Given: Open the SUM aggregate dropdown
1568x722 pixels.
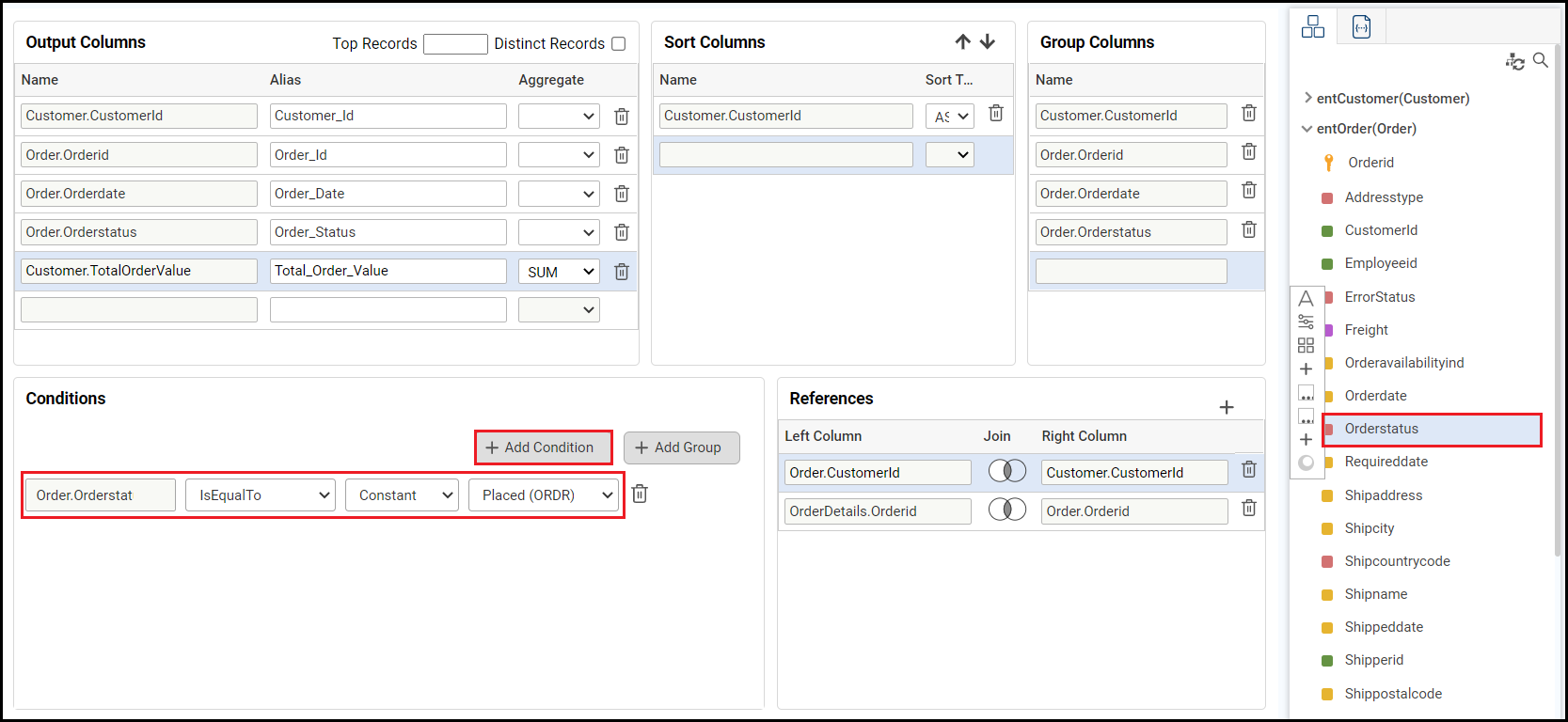Looking at the screenshot, I should pyautogui.click(x=559, y=272).
